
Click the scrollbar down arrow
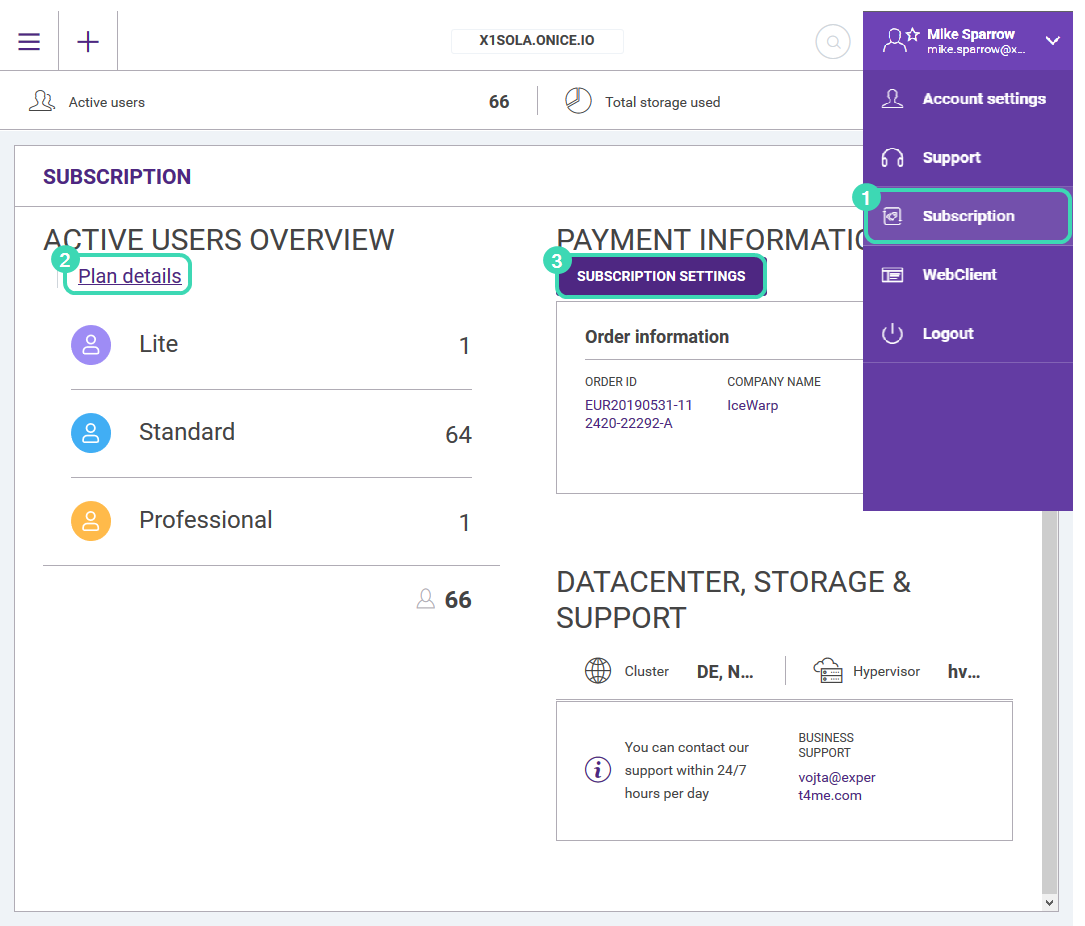[1050, 902]
